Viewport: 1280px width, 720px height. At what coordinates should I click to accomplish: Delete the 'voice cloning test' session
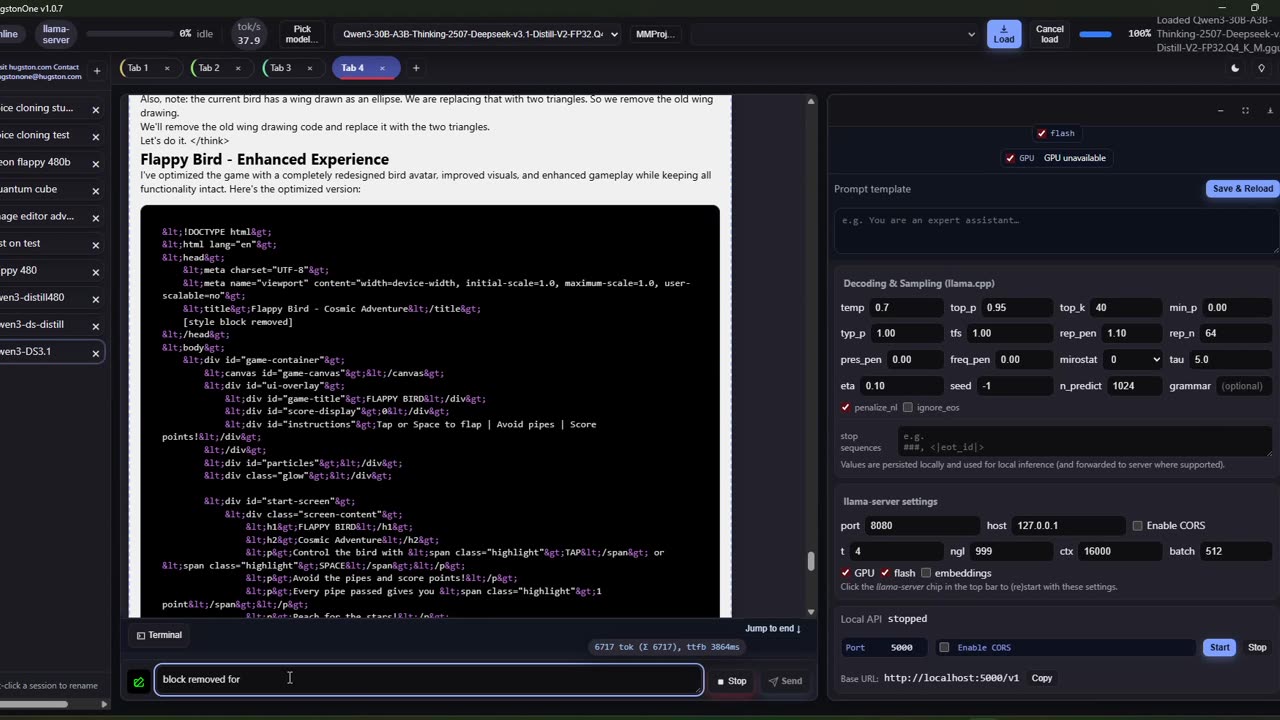point(96,136)
